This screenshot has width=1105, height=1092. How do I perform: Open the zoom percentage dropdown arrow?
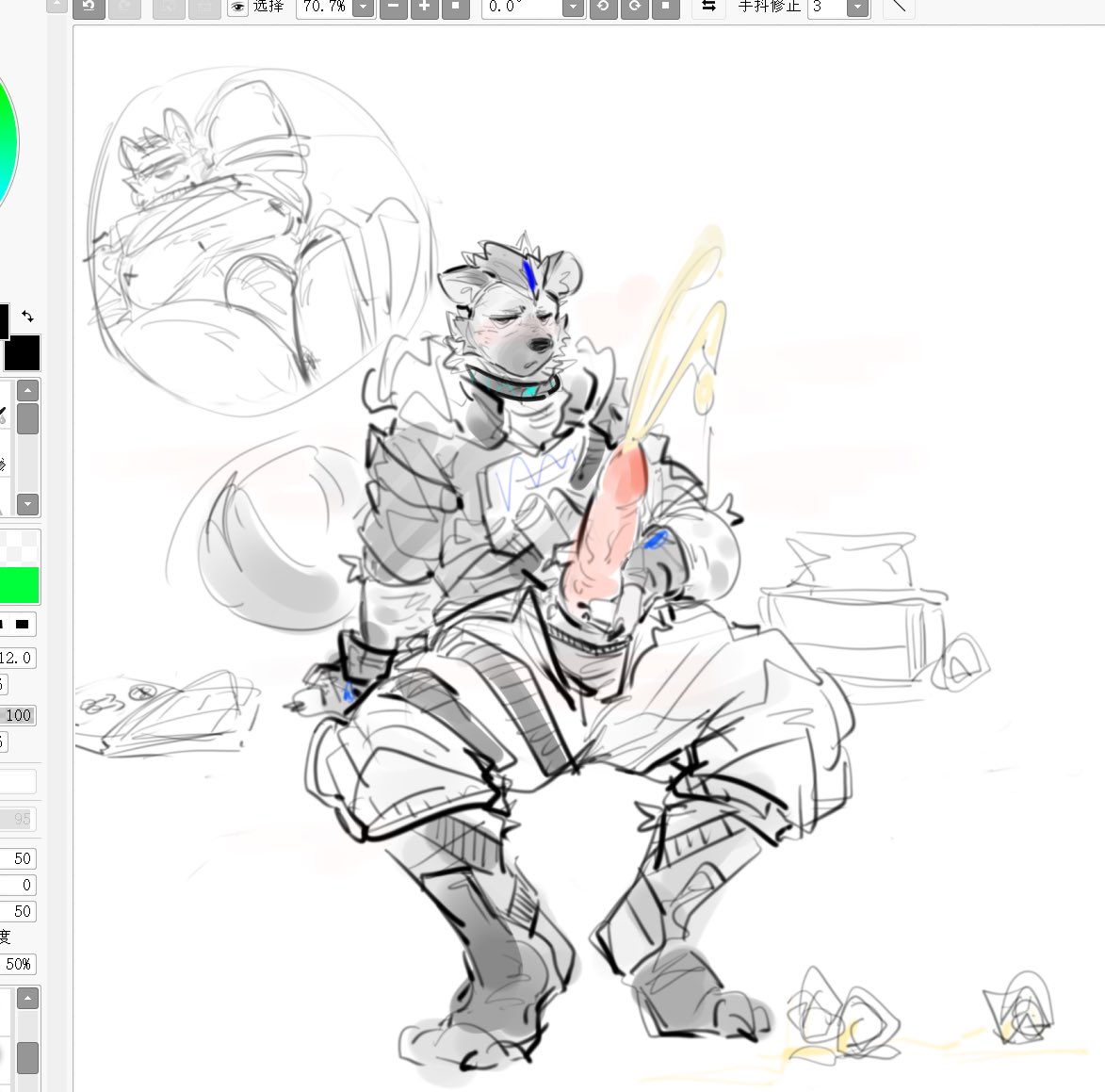click(363, 7)
